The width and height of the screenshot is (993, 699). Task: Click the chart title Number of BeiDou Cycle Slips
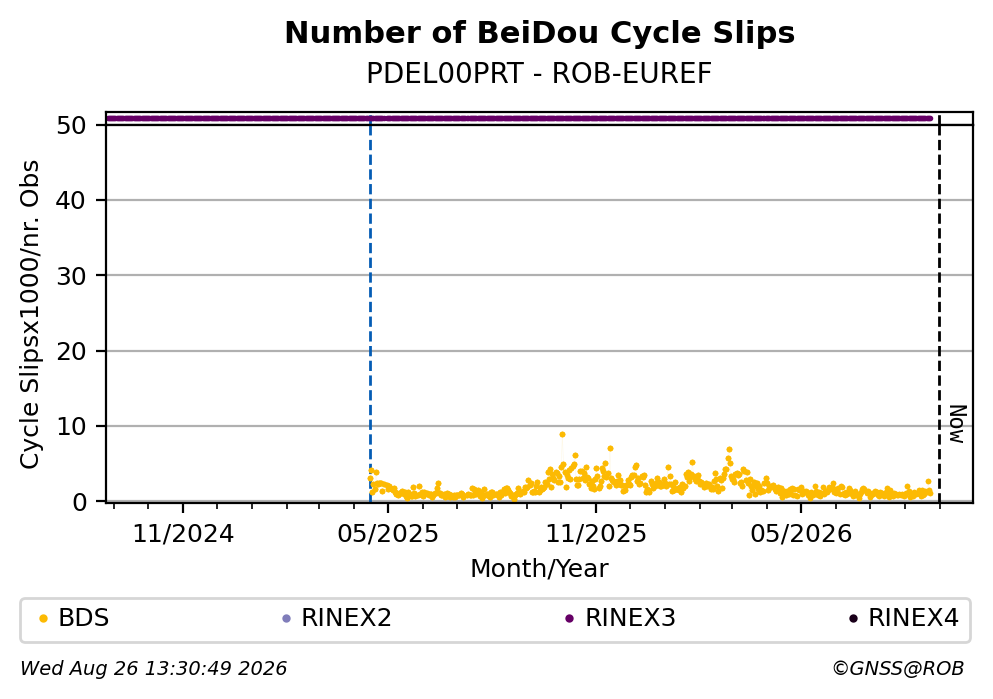[x=540, y=33]
